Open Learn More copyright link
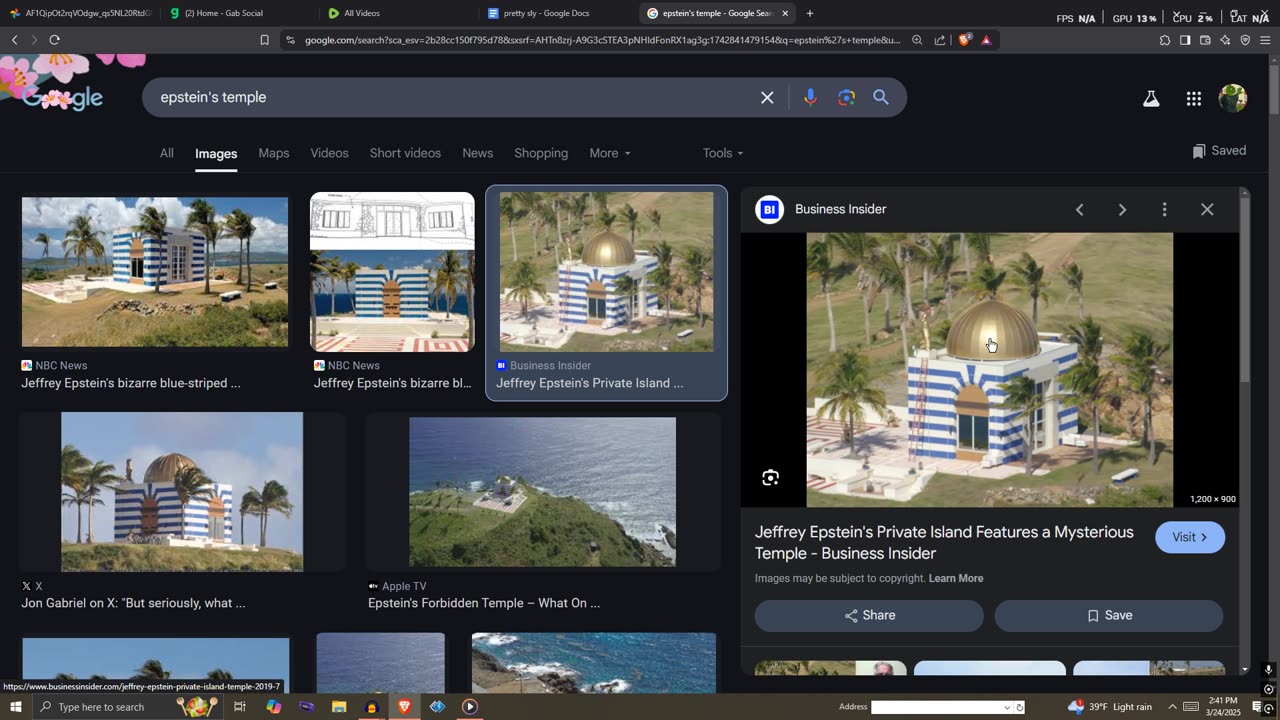The width and height of the screenshot is (1280, 720). coord(956,578)
